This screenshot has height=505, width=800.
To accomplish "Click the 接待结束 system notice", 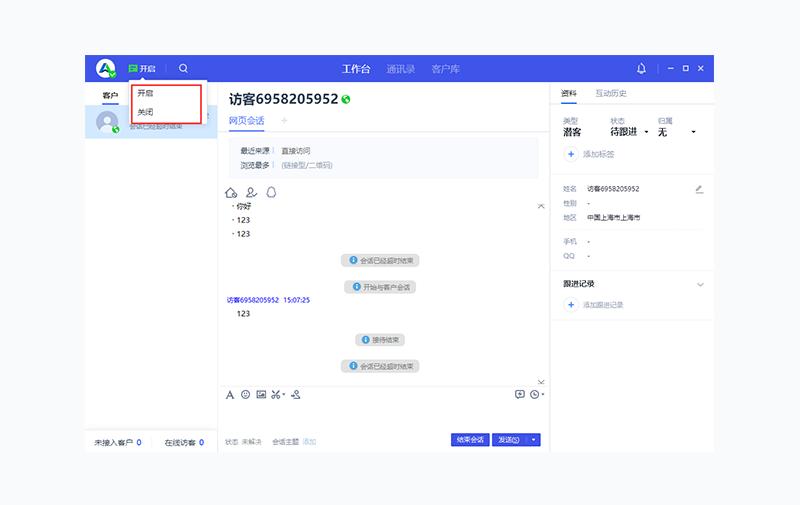I will (x=380, y=340).
